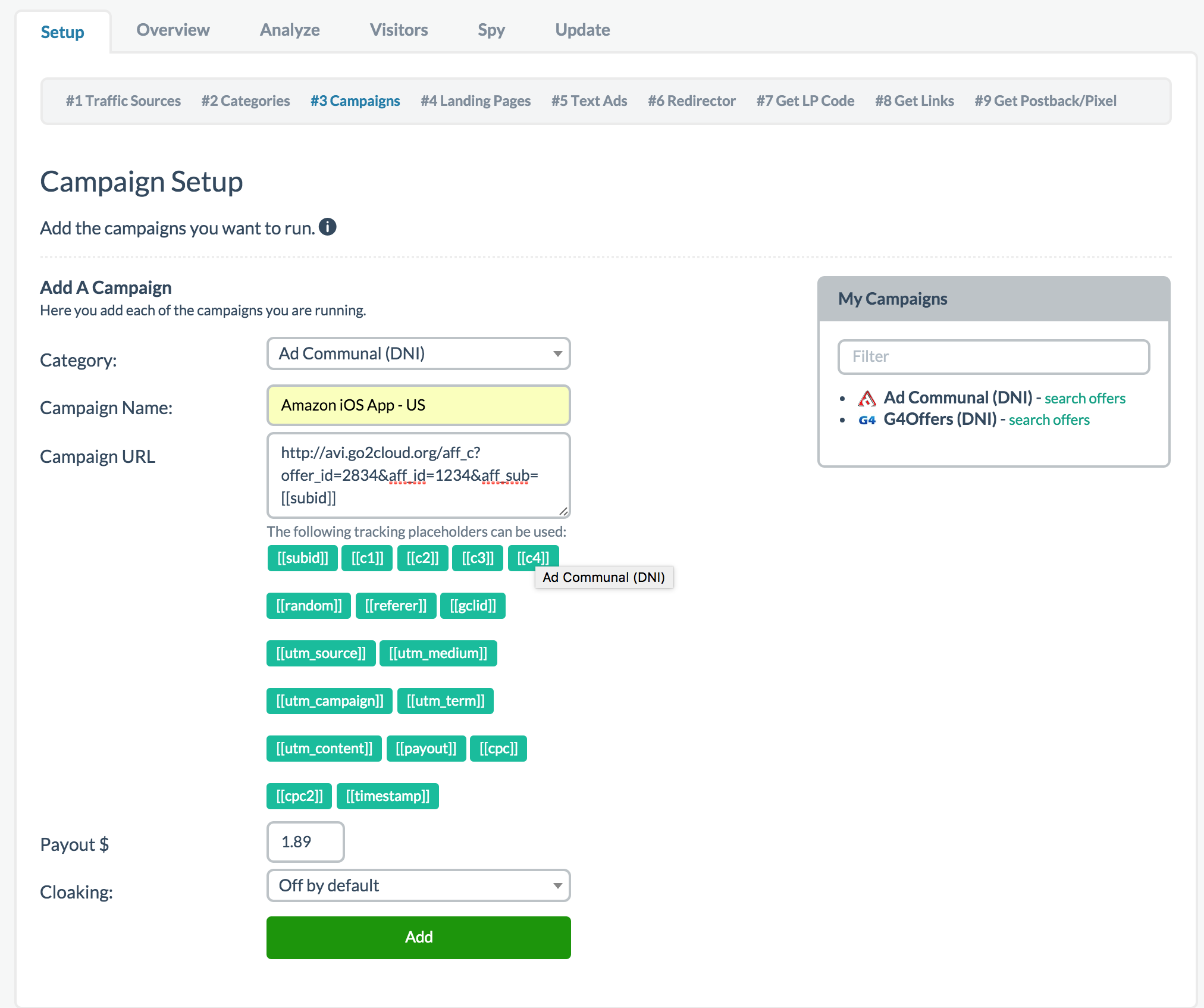
Task: Open #9 Get Postback/Pixel step
Action: click(x=1045, y=101)
